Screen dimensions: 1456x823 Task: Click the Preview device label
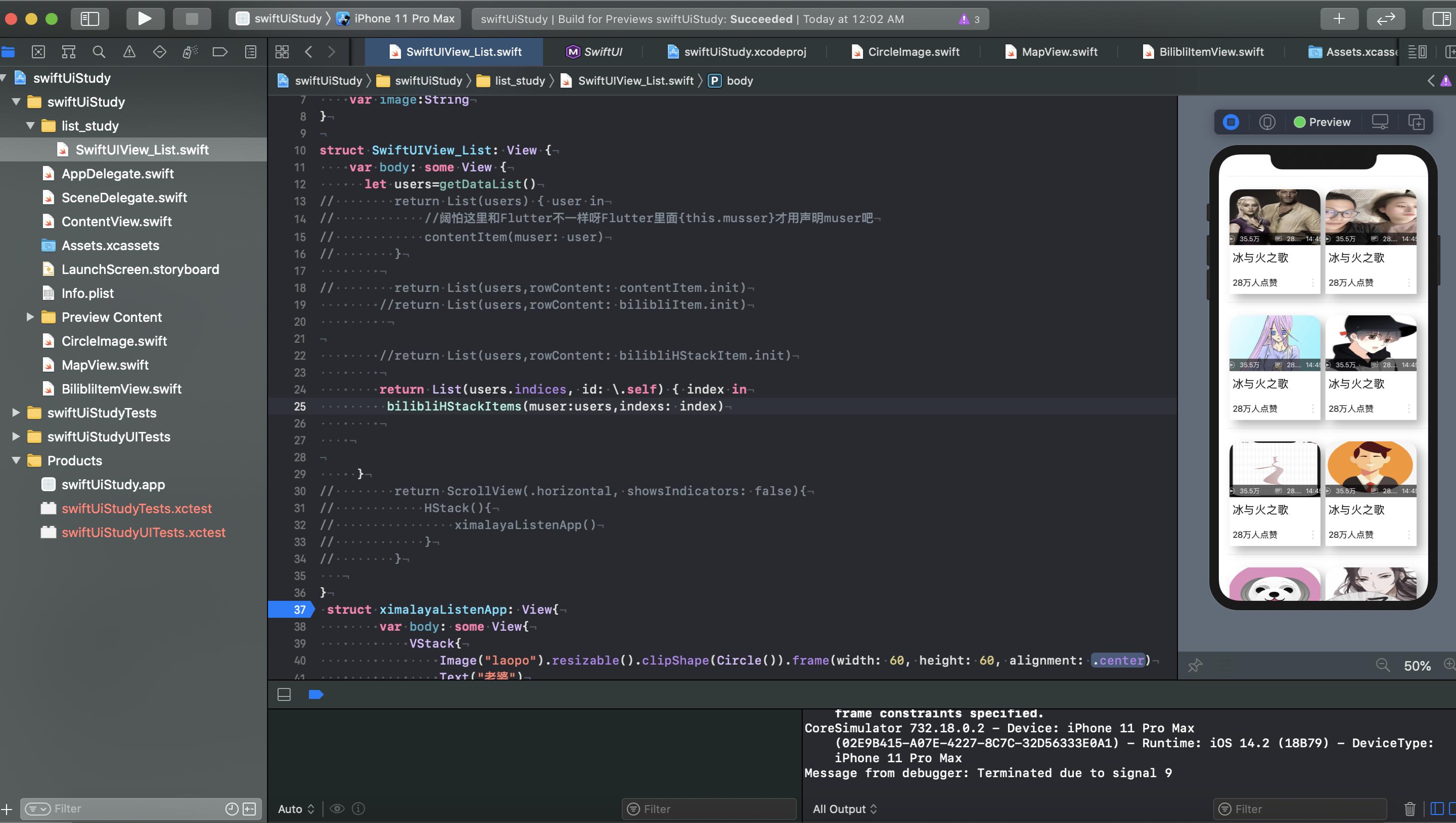coord(1322,122)
